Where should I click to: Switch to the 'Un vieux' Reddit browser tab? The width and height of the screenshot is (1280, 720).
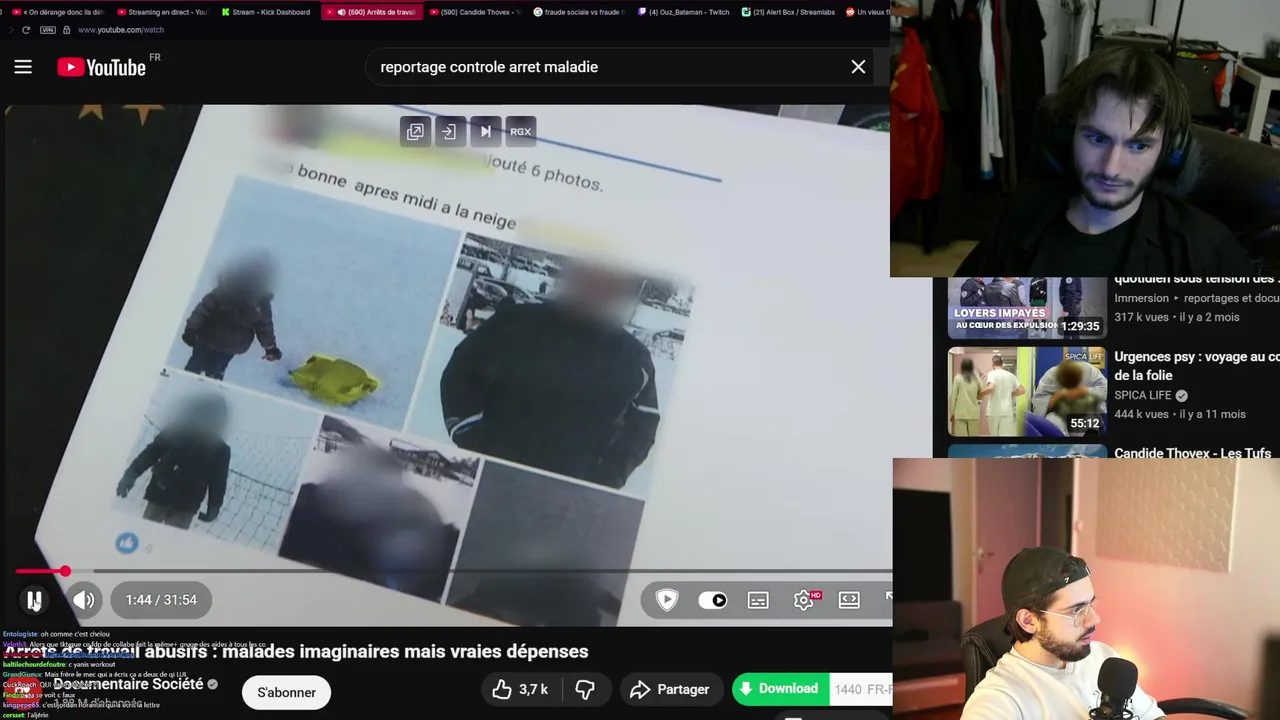pos(866,12)
